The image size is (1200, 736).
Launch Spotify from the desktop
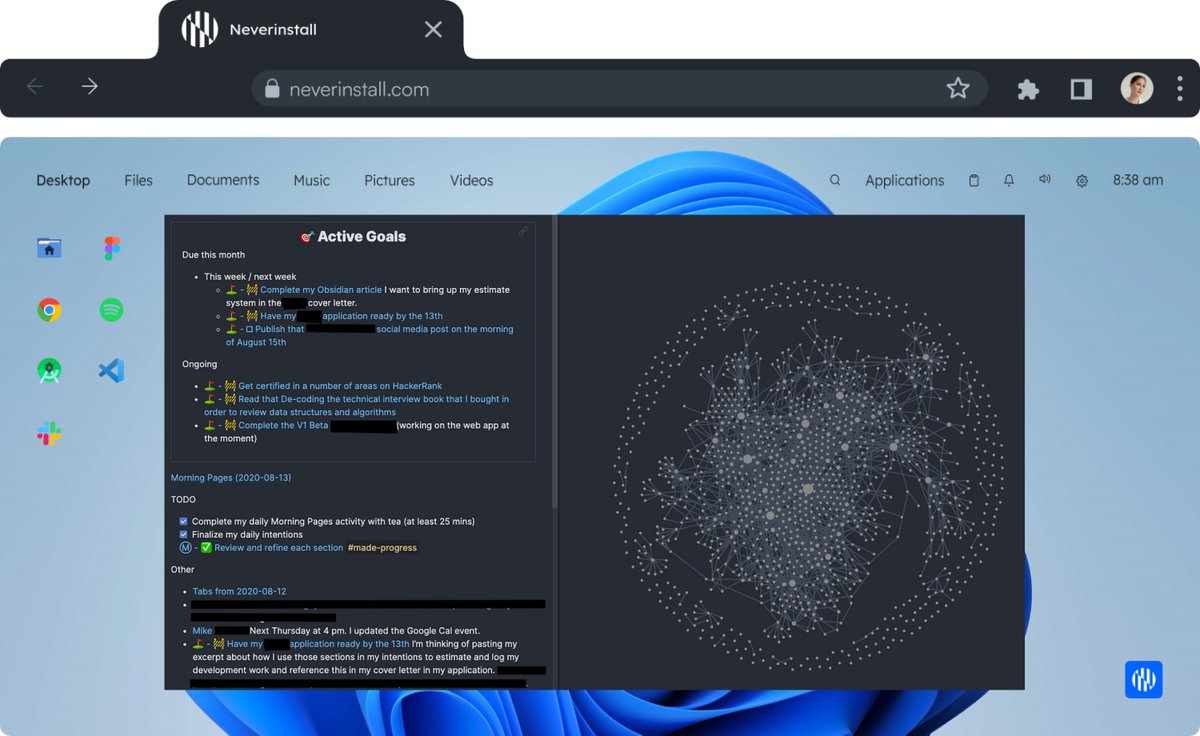click(x=112, y=310)
